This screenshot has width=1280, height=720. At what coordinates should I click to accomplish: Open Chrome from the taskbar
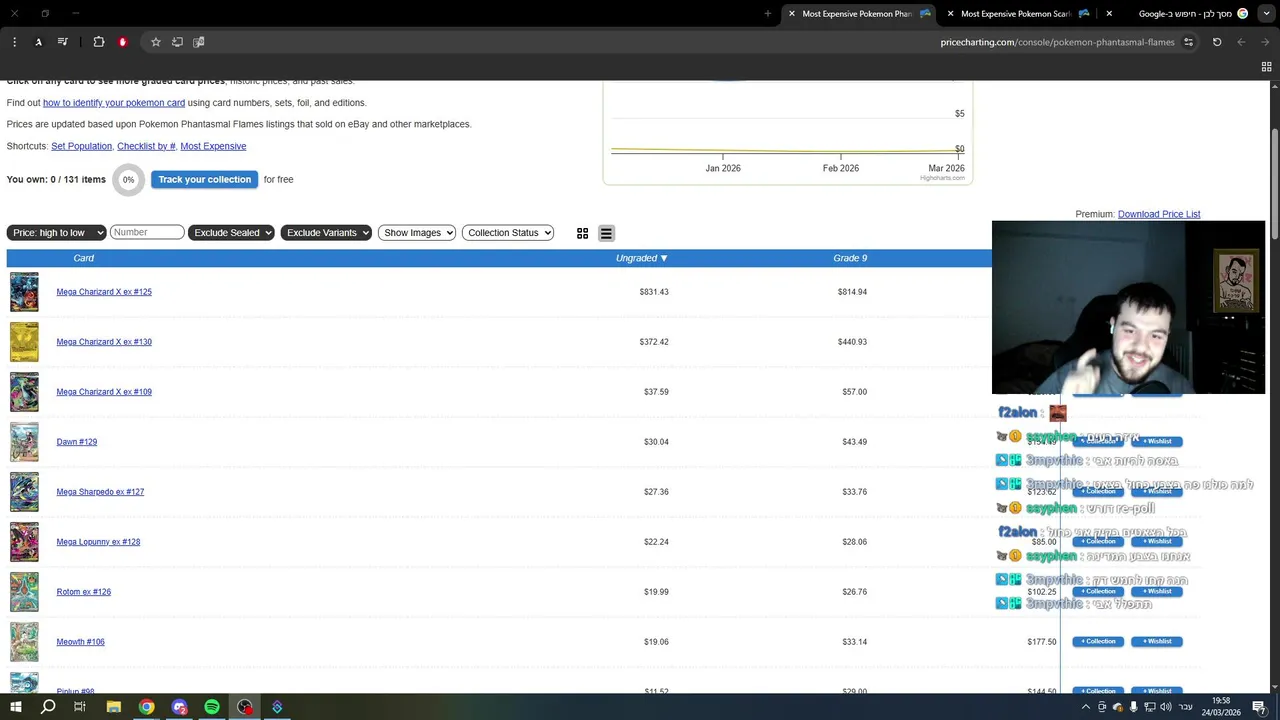coord(147,707)
